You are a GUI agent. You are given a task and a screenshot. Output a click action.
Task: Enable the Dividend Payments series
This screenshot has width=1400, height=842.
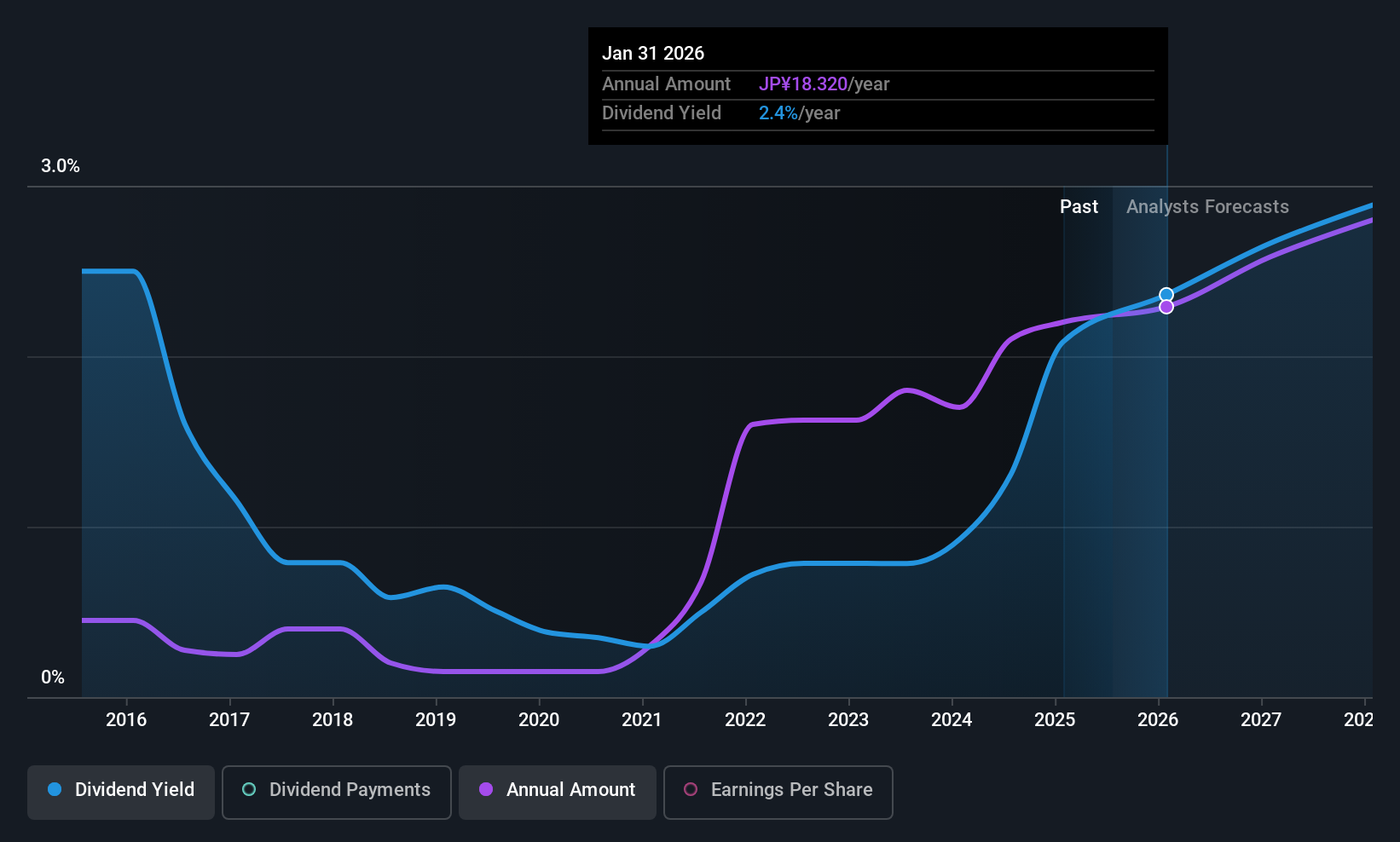337,793
